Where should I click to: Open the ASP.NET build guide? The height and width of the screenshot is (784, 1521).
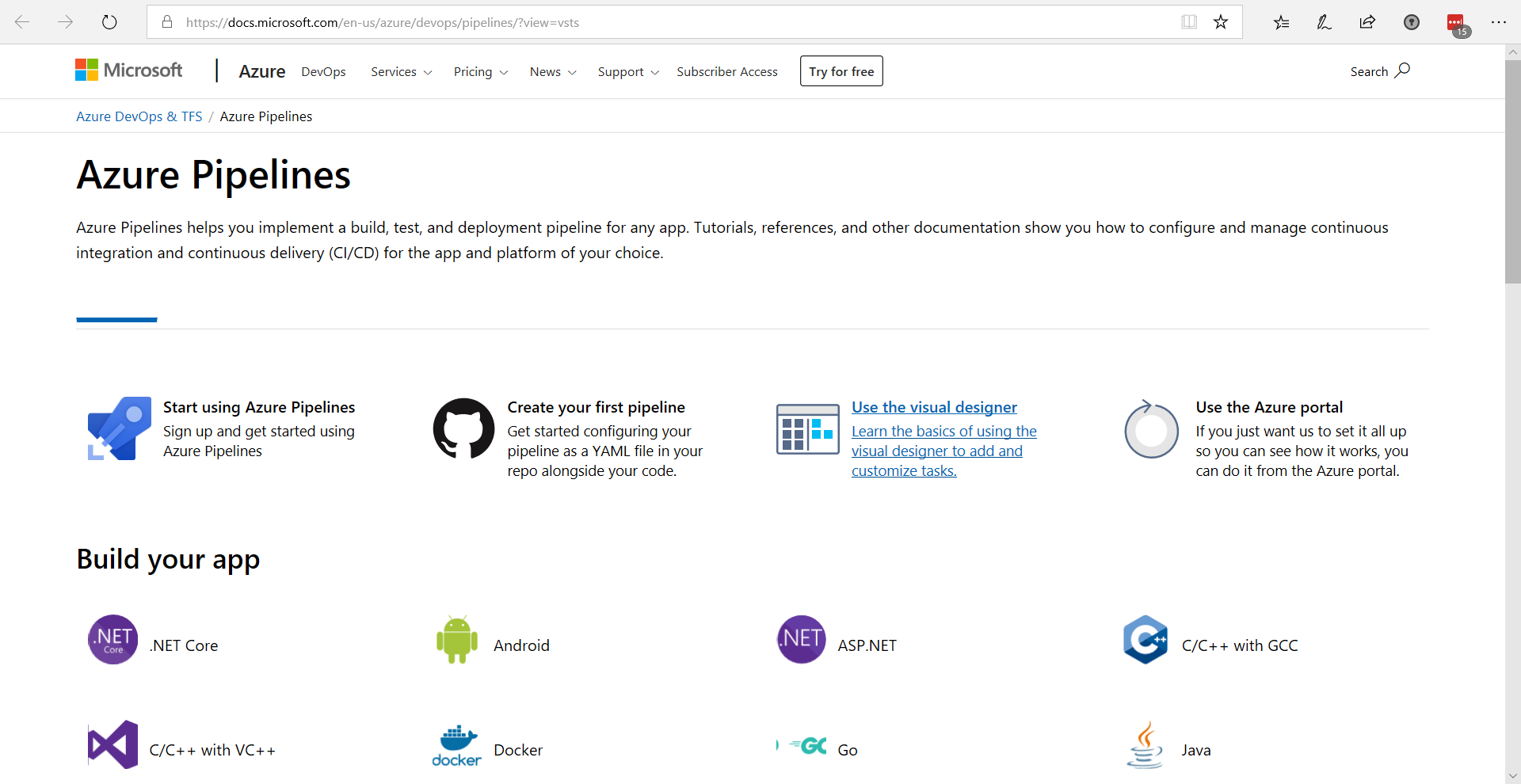pyautogui.click(x=867, y=645)
